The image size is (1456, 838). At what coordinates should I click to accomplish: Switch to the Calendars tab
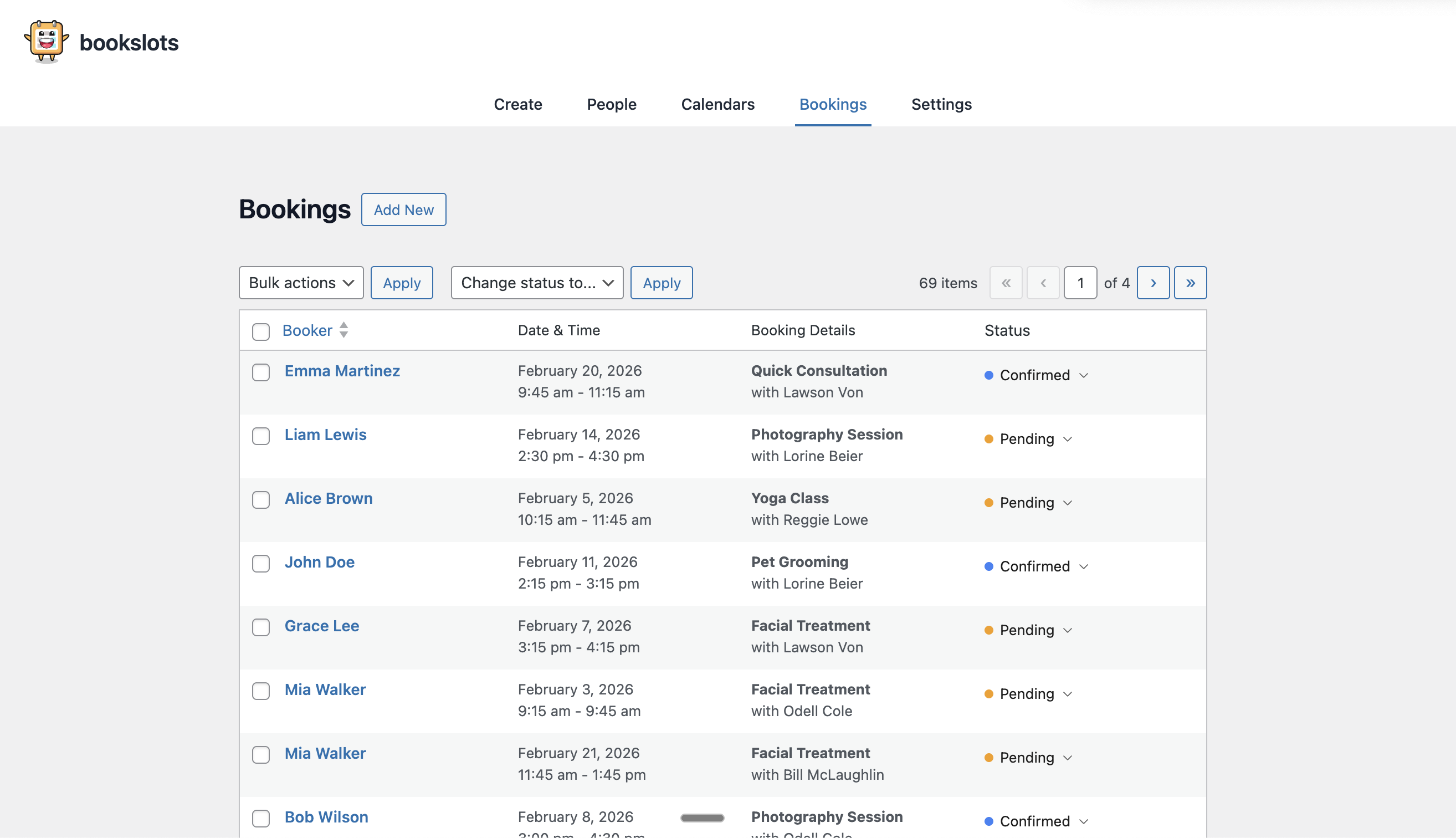click(717, 104)
